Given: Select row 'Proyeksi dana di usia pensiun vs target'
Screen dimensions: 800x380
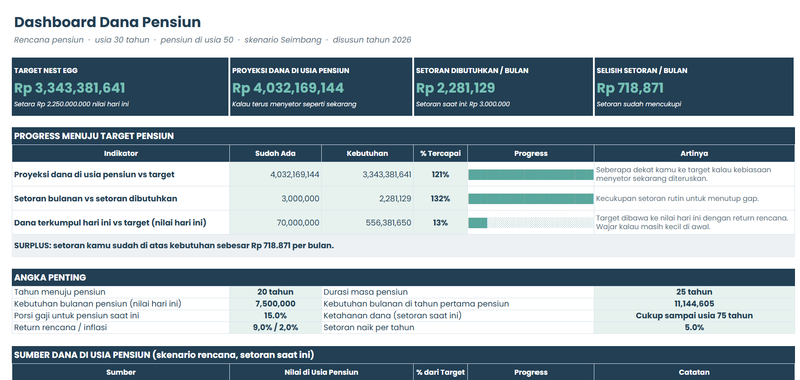Looking at the screenshot, I should (x=403, y=174).
